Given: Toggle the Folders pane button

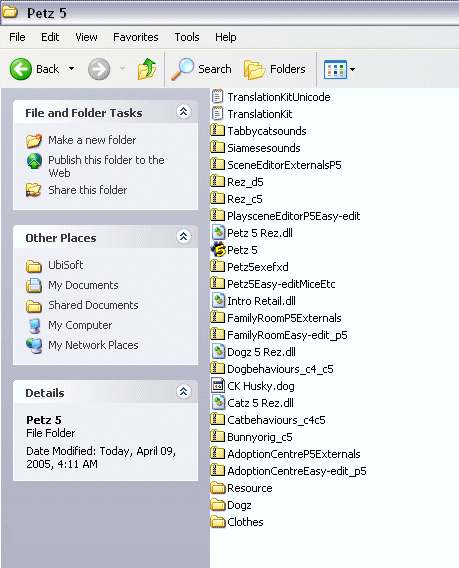Looking at the screenshot, I should pyautogui.click(x=275, y=69).
